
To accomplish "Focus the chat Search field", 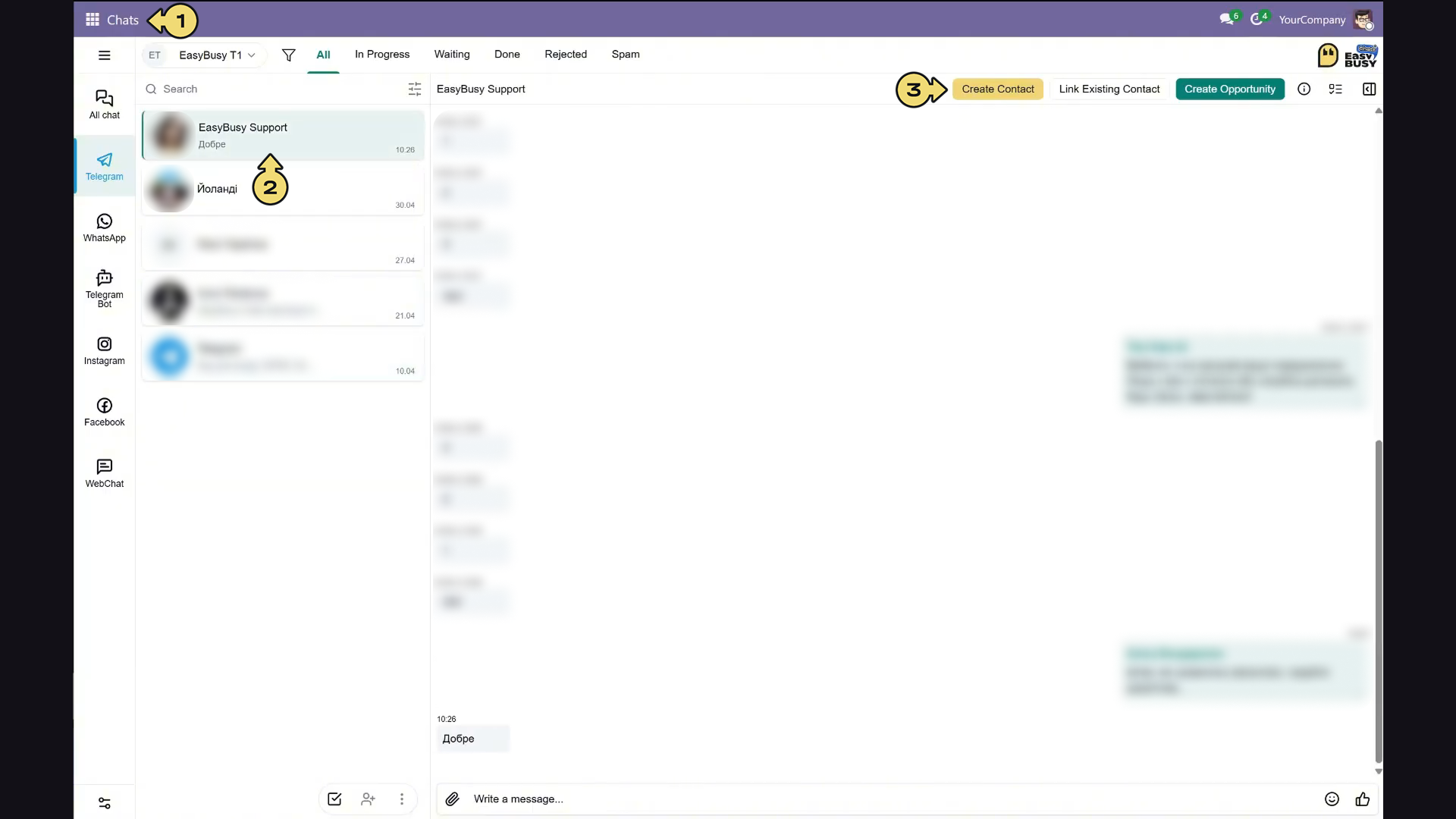I will pyautogui.click(x=273, y=89).
